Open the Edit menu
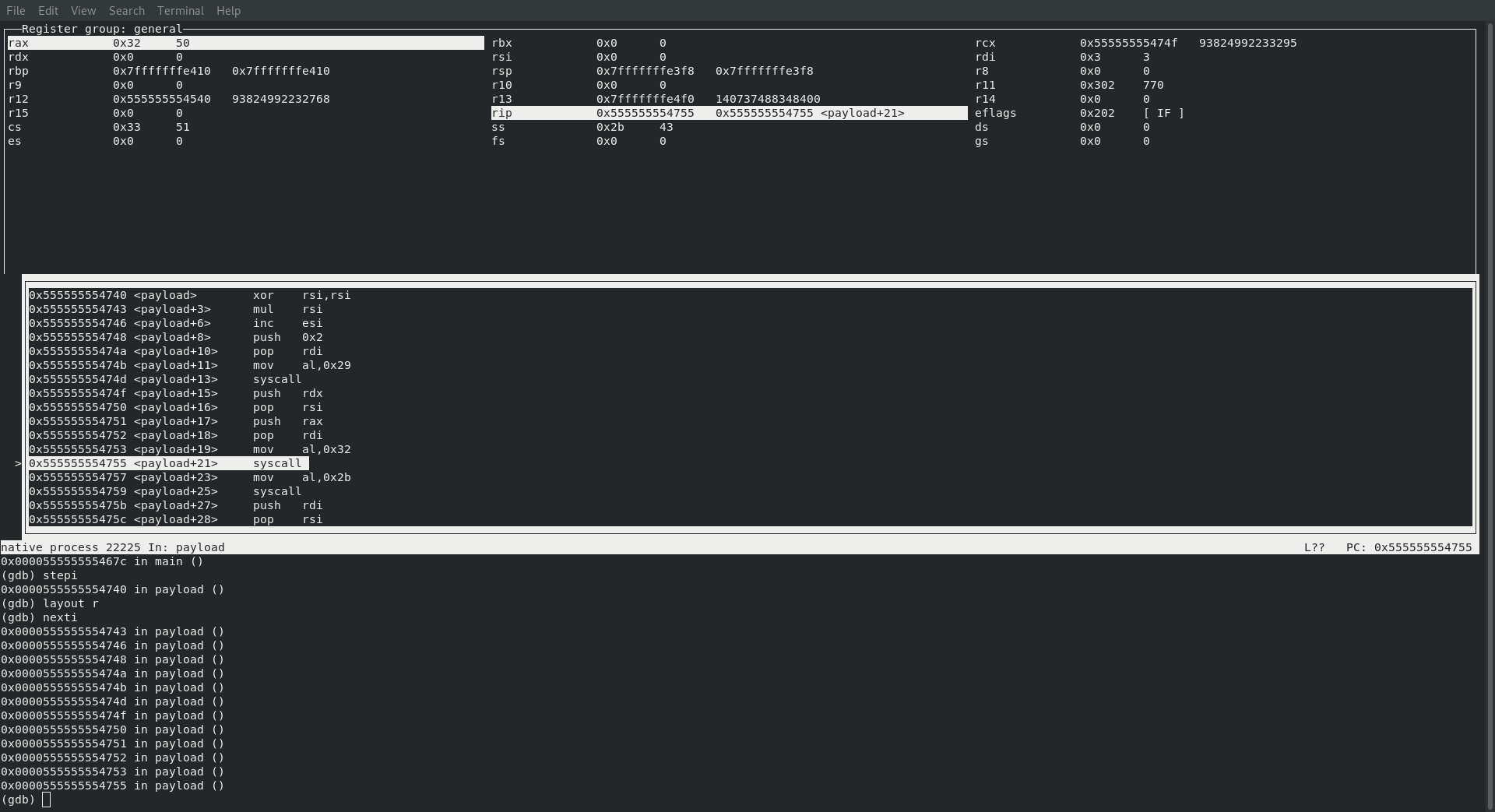 coord(47,10)
